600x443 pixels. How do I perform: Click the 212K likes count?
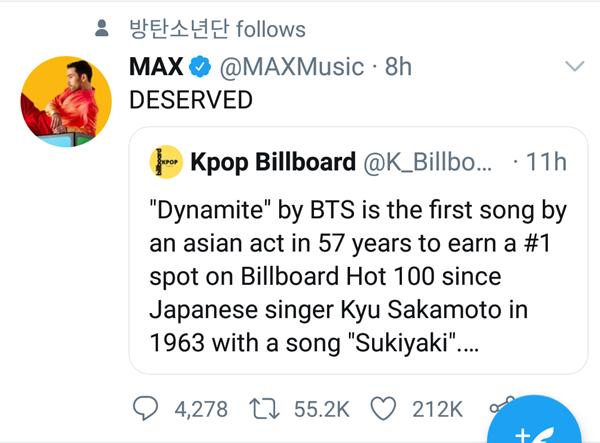[x=437, y=409]
